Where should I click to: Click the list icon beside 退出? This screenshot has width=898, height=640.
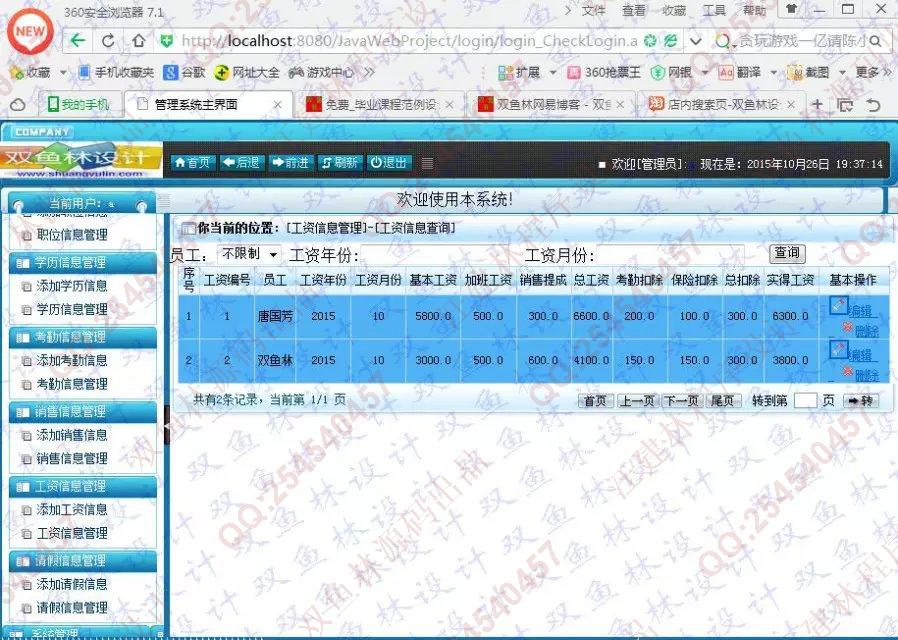pyautogui.click(x=427, y=163)
